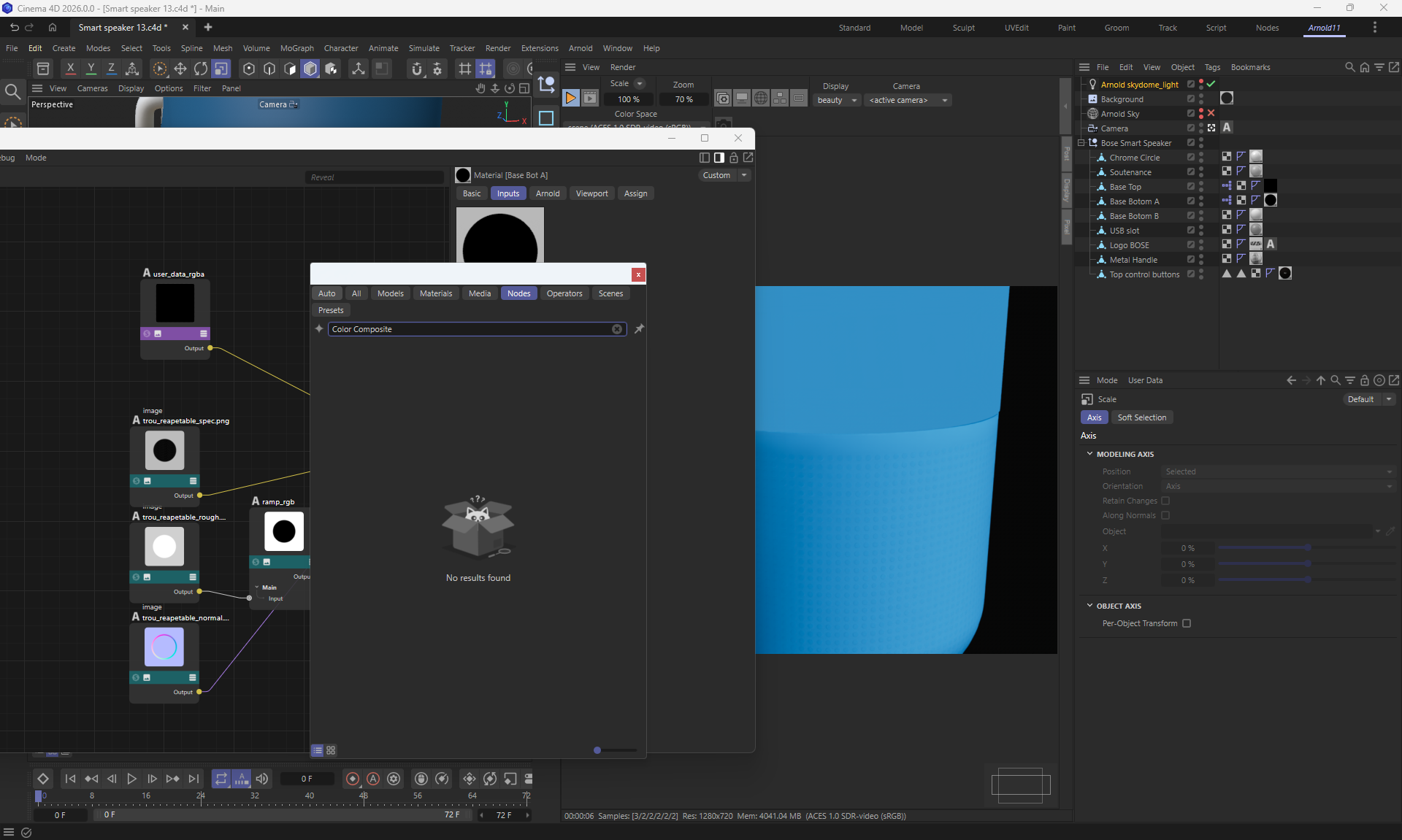Screen dimensions: 1402x840
Task: Switch asset browser to grid view icon
Action: pos(331,750)
